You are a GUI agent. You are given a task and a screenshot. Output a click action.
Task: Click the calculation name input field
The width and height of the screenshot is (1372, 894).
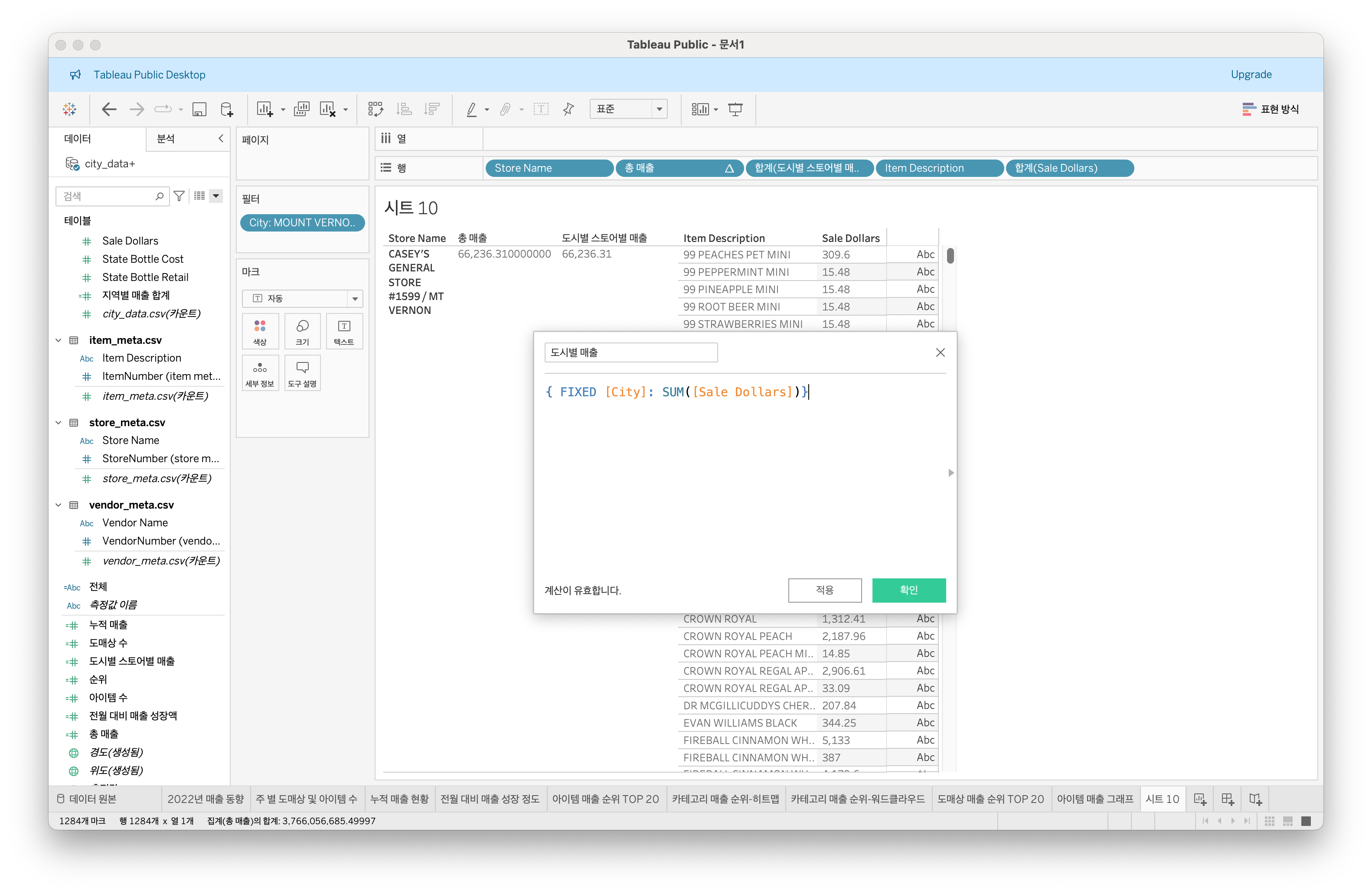pyautogui.click(x=630, y=352)
